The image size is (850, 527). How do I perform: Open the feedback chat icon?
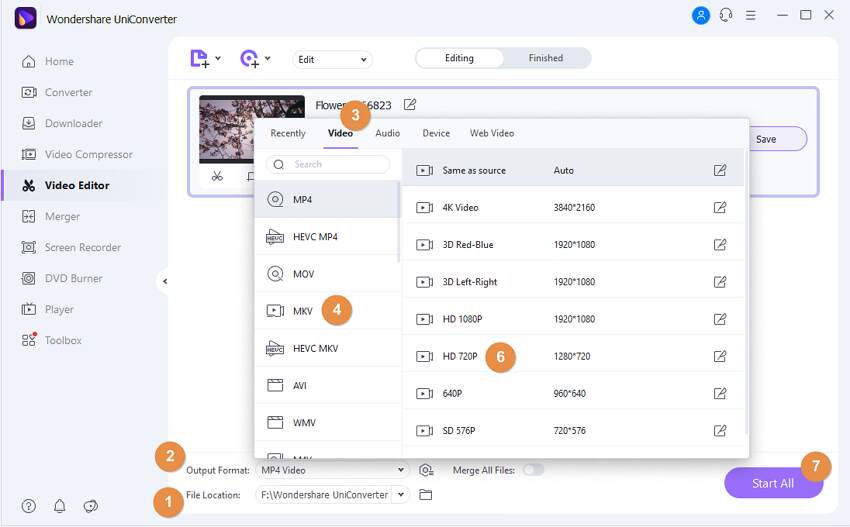[x=91, y=506]
